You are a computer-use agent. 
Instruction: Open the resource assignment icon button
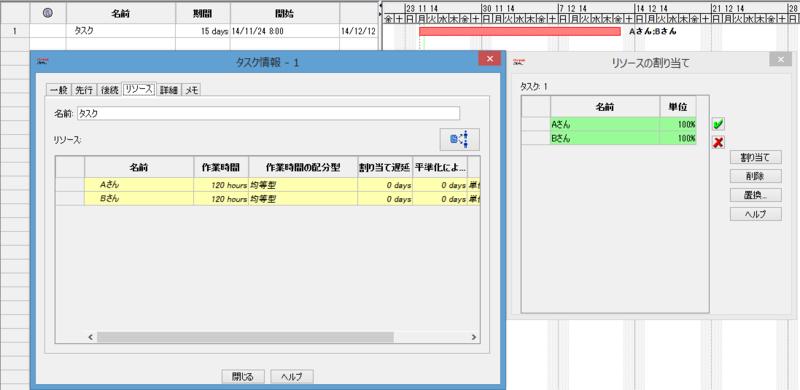pyautogui.click(x=460, y=139)
